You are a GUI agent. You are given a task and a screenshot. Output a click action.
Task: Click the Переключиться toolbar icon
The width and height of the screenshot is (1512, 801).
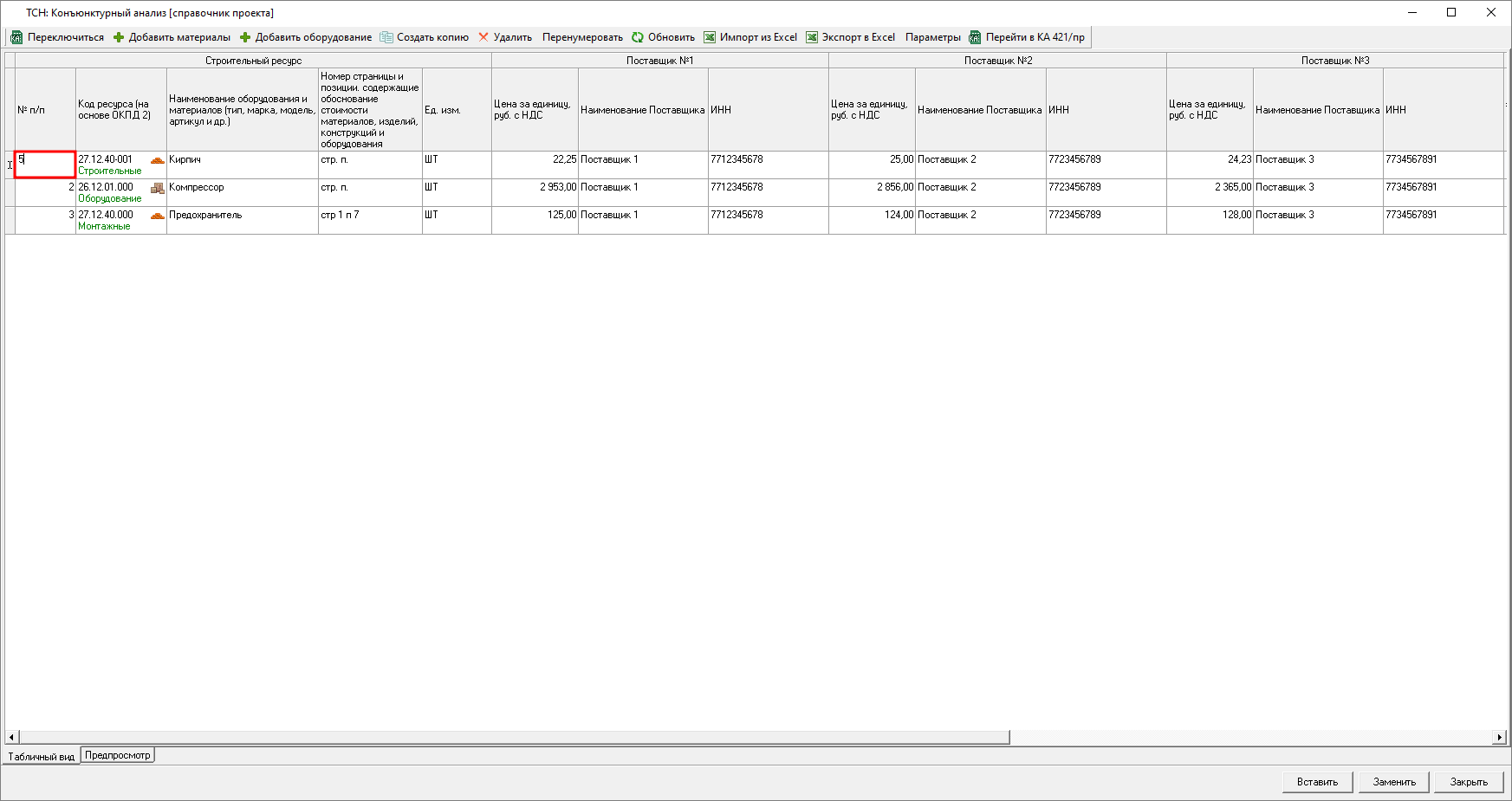pos(16,37)
